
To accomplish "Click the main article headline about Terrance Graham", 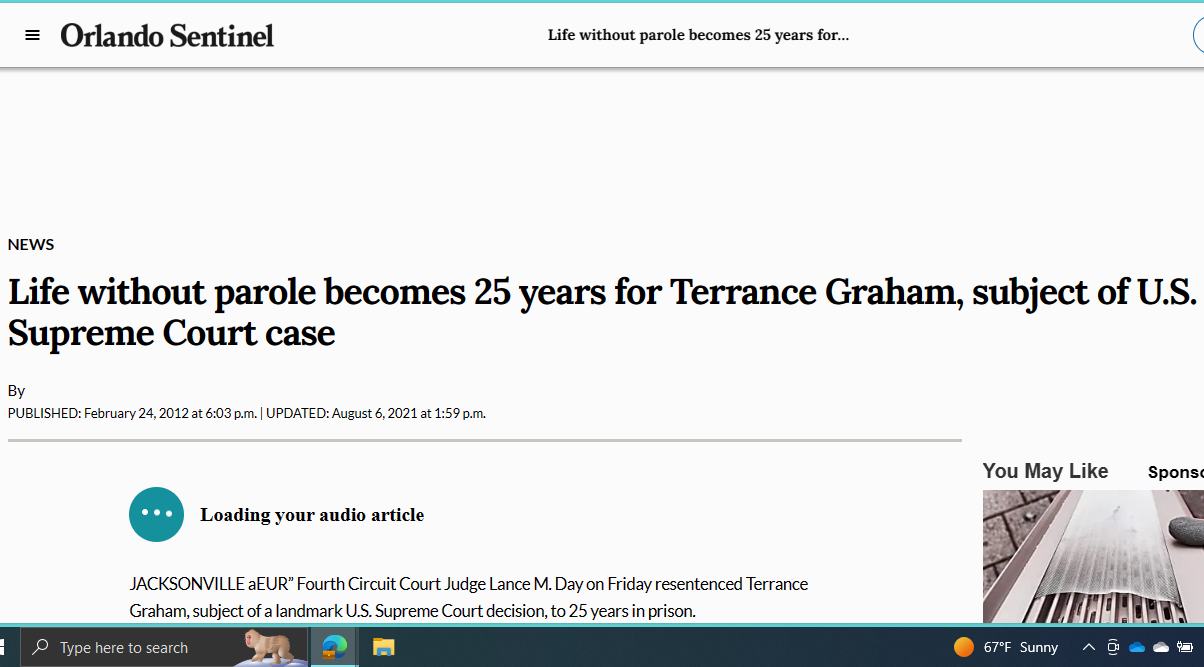I will click(602, 312).
